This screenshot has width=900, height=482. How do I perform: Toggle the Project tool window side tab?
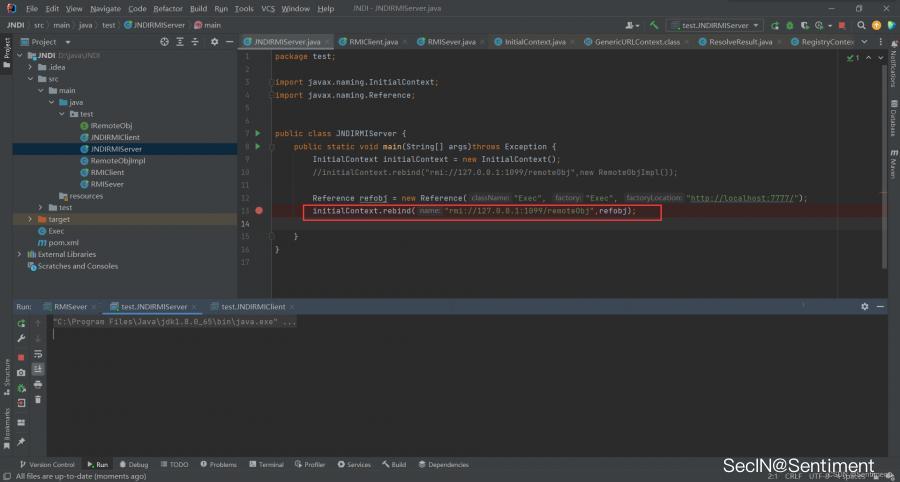(x=6, y=48)
